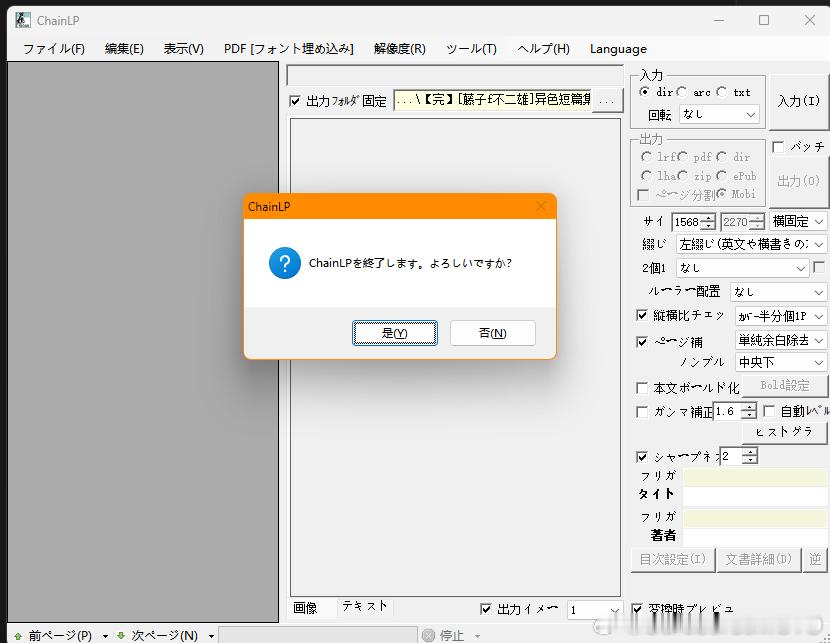830x643 pixels.
Task: Open the 解像度(R) menu
Action: (400, 49)
